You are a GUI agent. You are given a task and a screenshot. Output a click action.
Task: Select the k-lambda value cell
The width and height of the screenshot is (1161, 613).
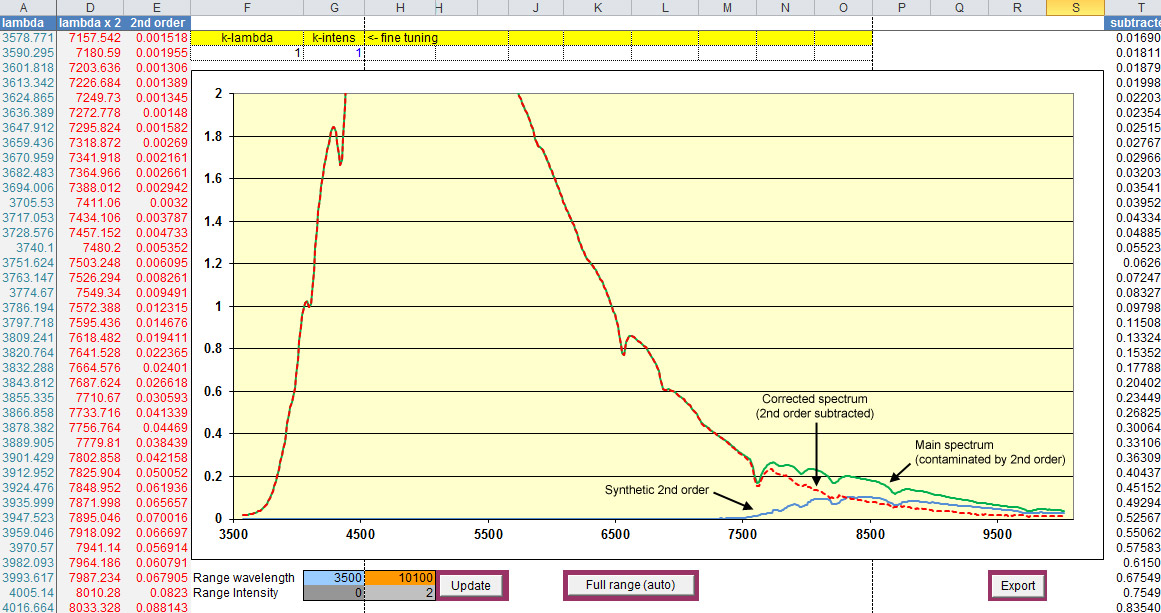pyautogui.click(x=247, y=53)
